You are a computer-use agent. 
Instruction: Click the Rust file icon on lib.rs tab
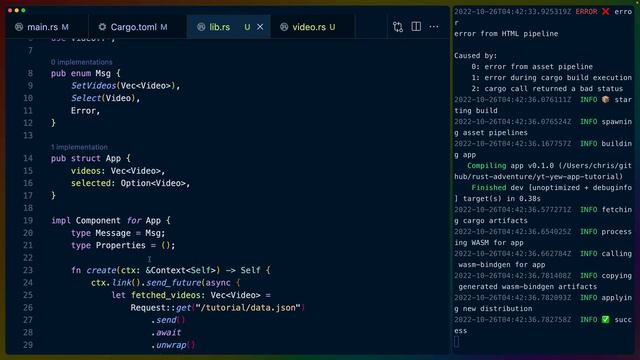[x=201, y=27]
